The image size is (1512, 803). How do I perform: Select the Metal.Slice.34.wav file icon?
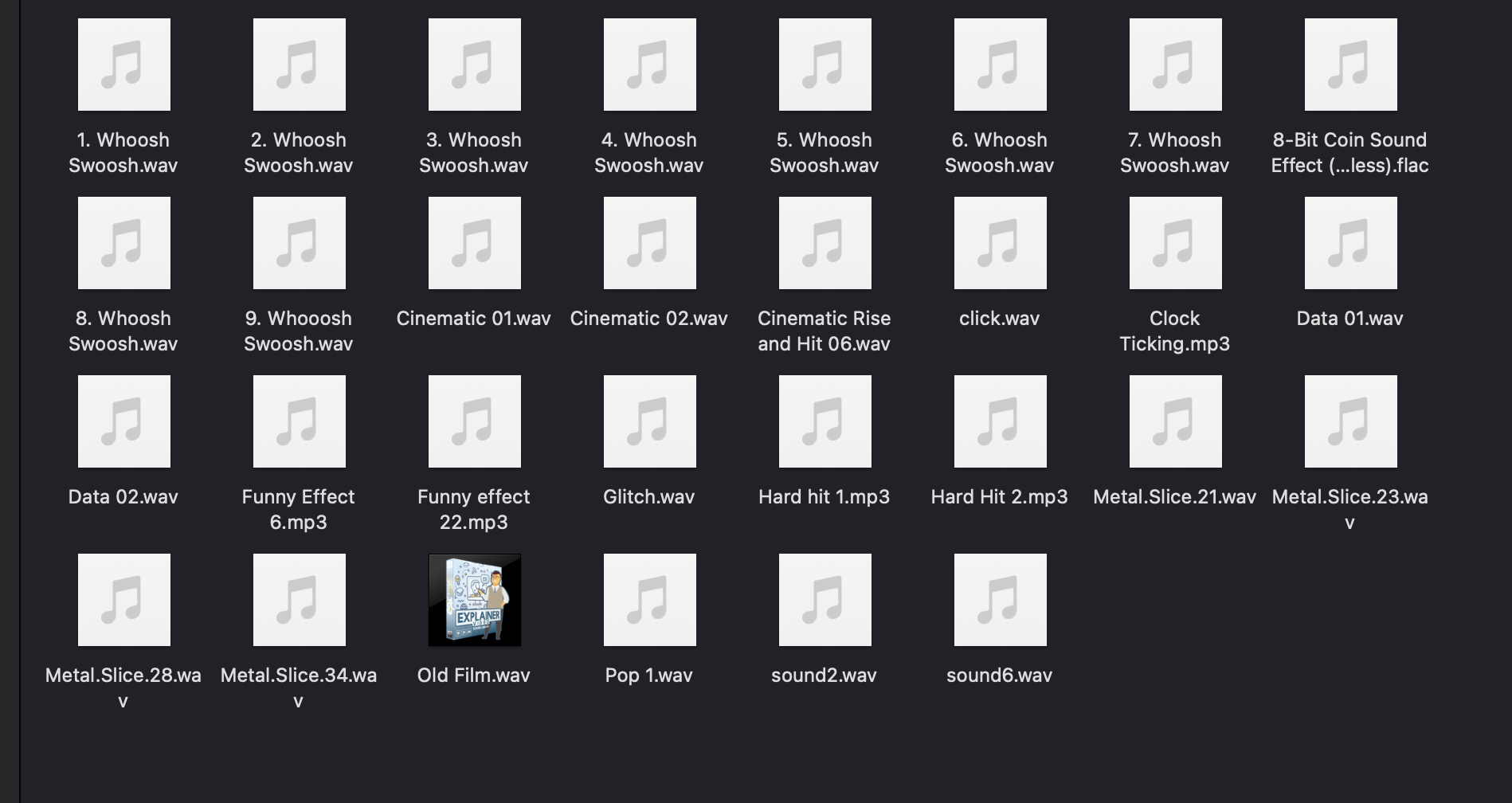click(299, 600)
